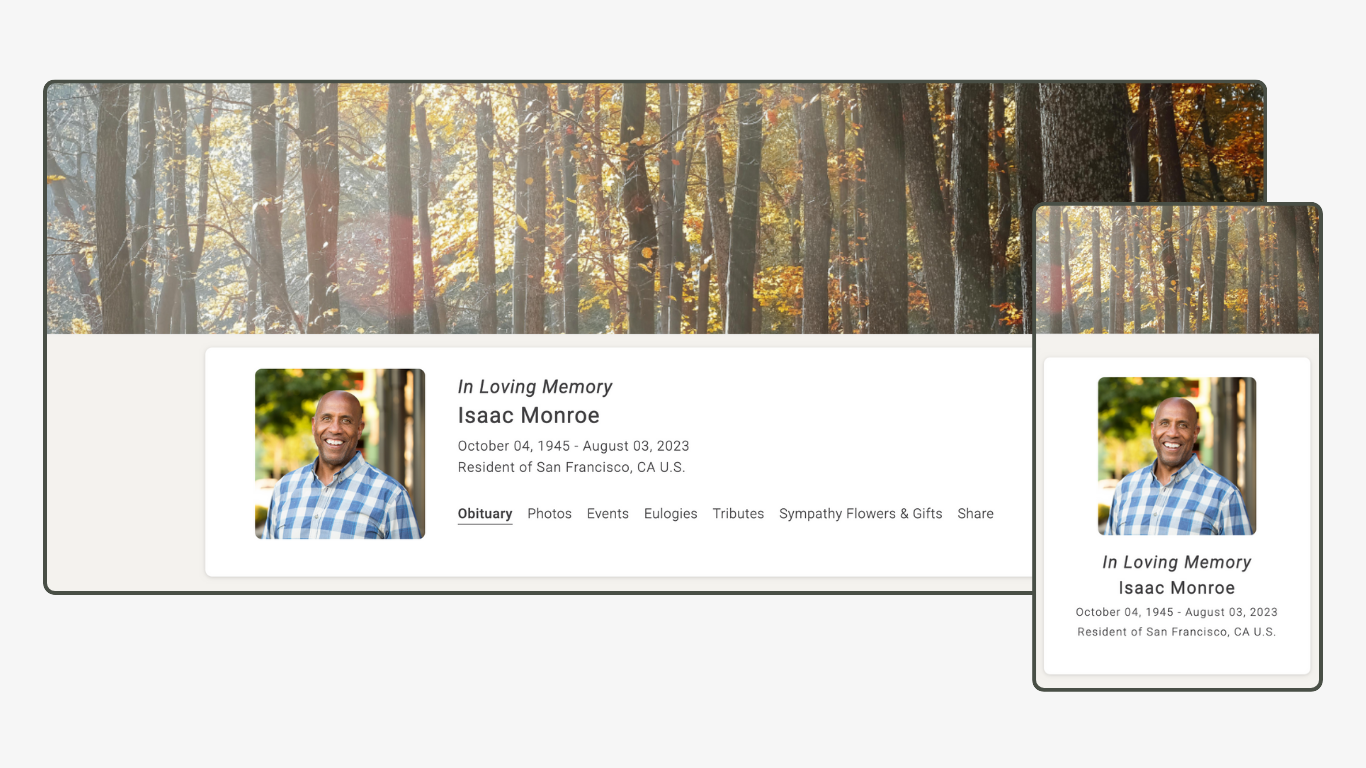Click Isaac Monroe's portrait in mobile view

(x=1177, y=456)
